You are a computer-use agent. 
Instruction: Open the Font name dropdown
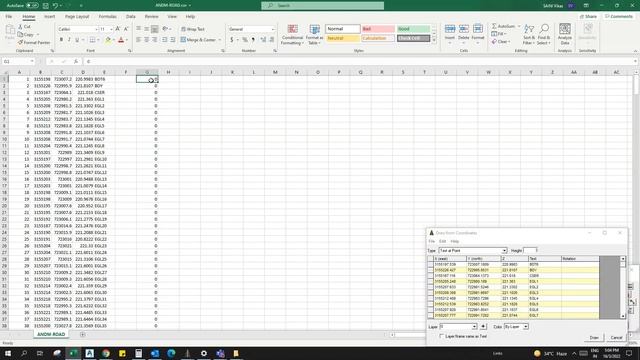coord(97,29)
